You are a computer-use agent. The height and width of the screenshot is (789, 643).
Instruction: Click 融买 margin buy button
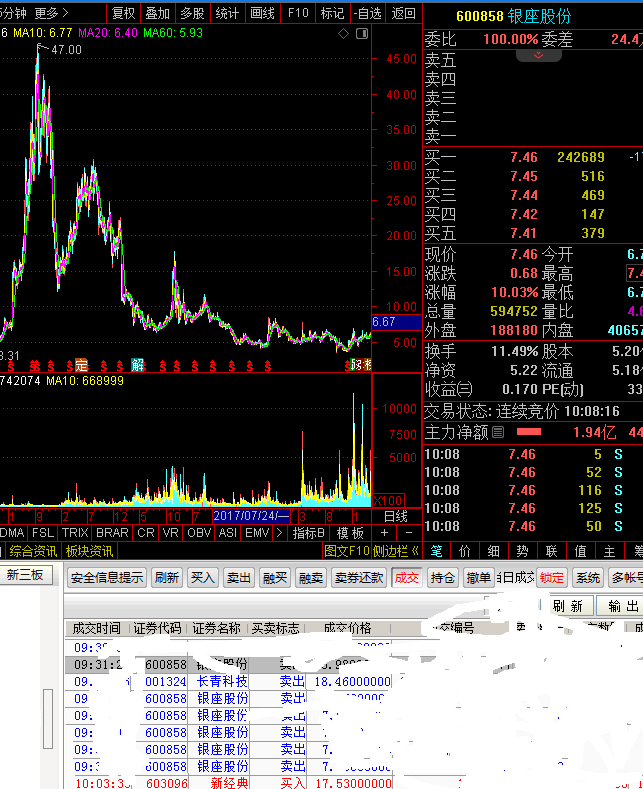click(x=275, y=578)
